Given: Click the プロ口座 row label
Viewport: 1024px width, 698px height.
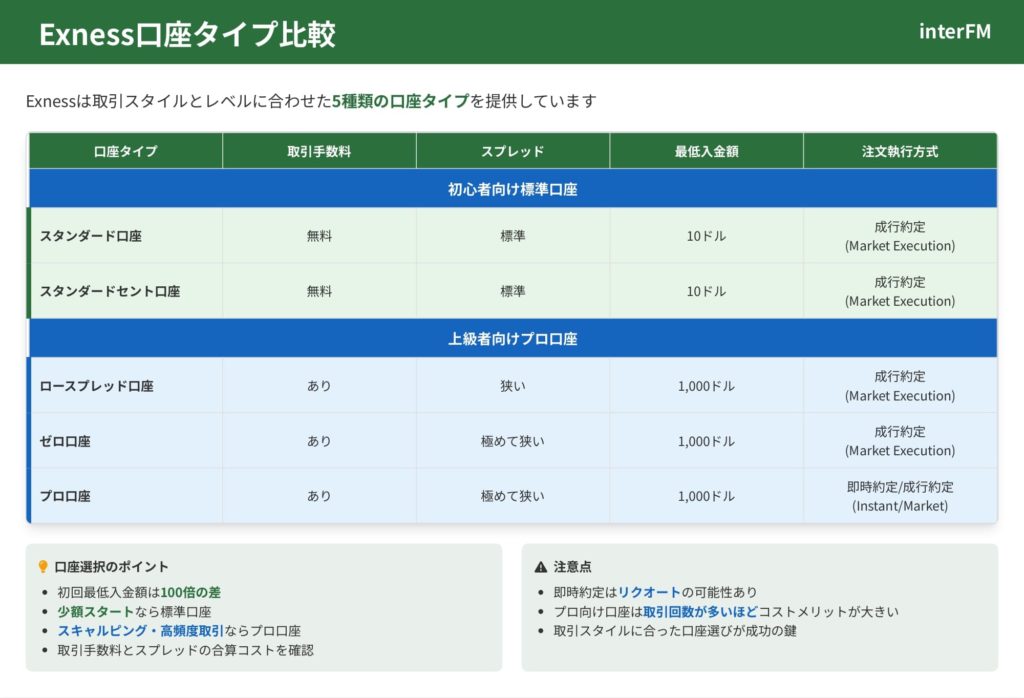Looking at the screenshot, I should pos(65,496).
